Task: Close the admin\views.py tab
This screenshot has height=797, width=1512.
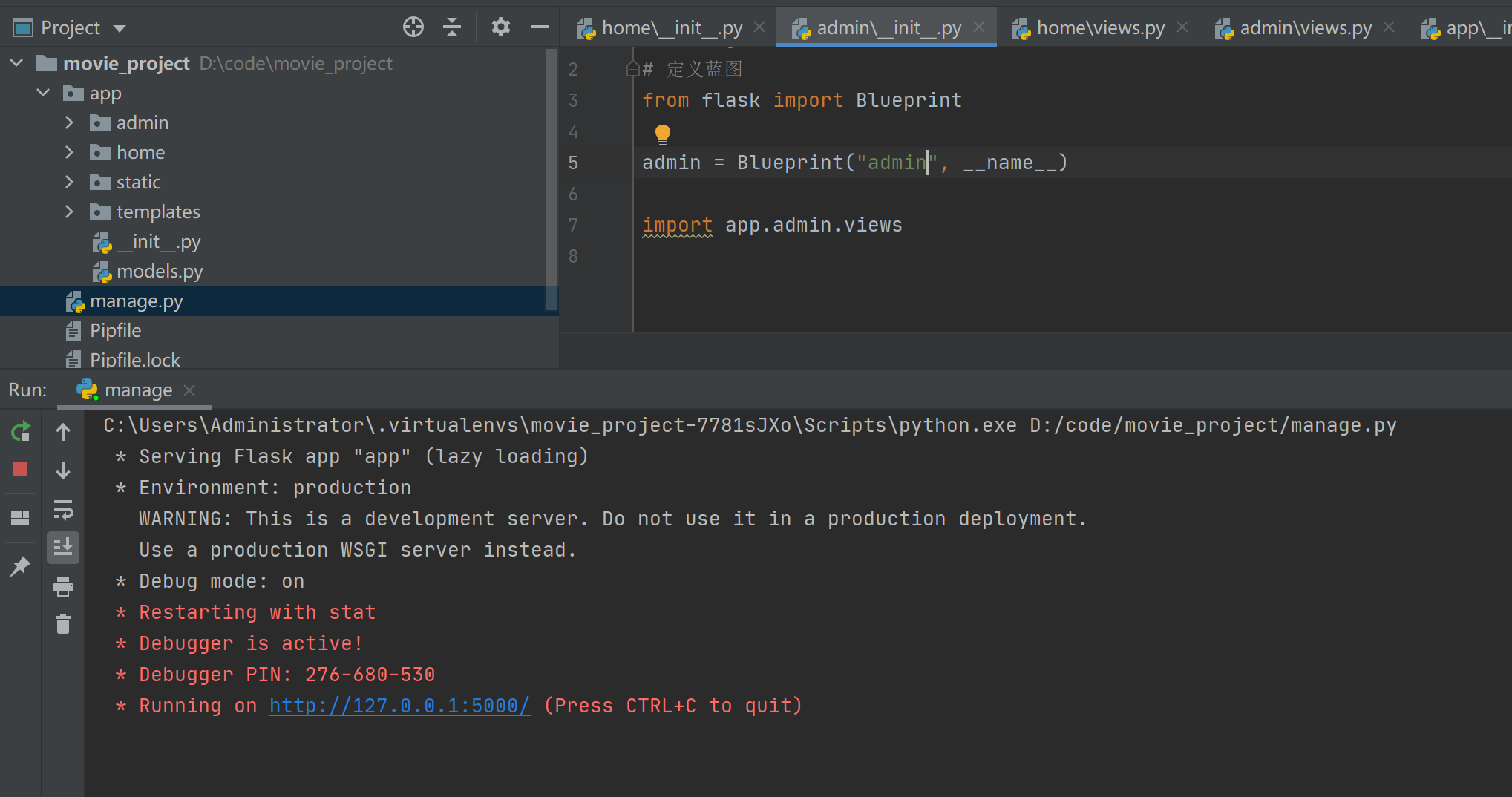Action: tap(1389, 27)
